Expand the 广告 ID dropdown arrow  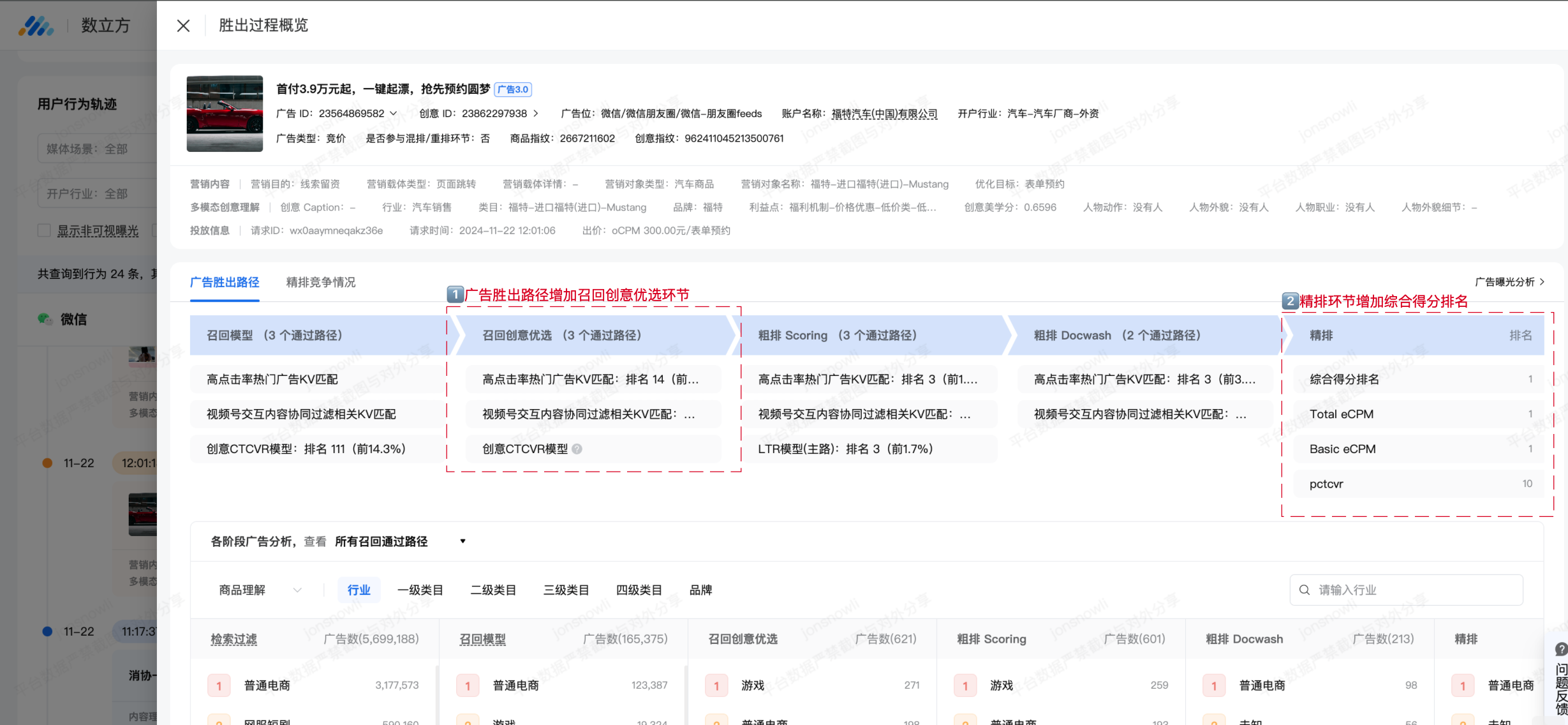(394, 114)
